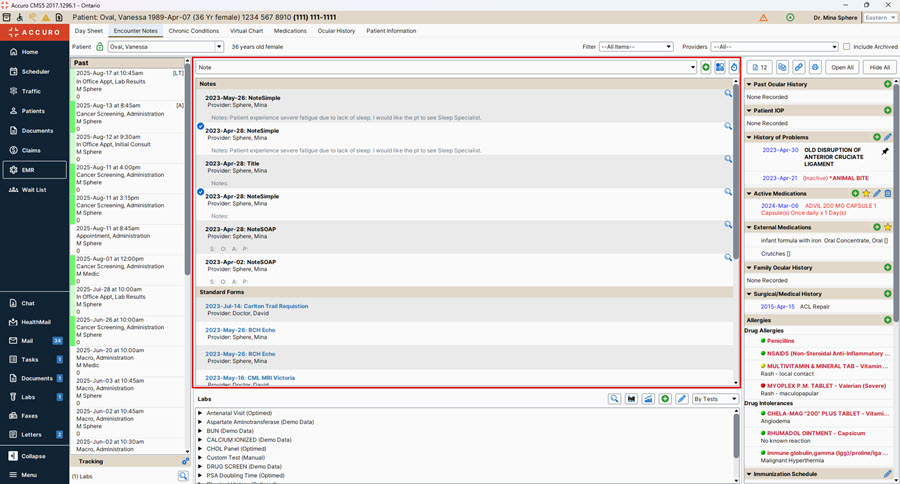The height and width of the screenshot is (484, 900).
Task: Add a new History of Problems entry
Action: coord(877,136)
